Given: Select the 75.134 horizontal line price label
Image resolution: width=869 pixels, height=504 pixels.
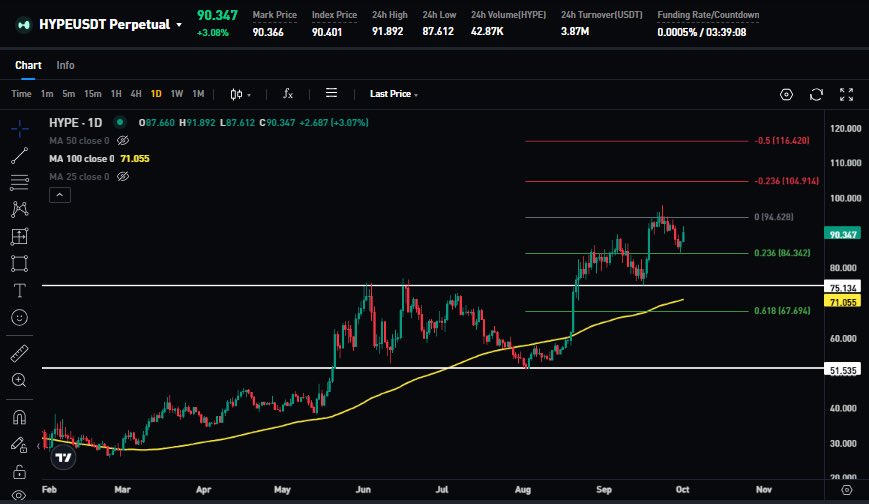Looking at the screenshot, I should click(843, 288).
